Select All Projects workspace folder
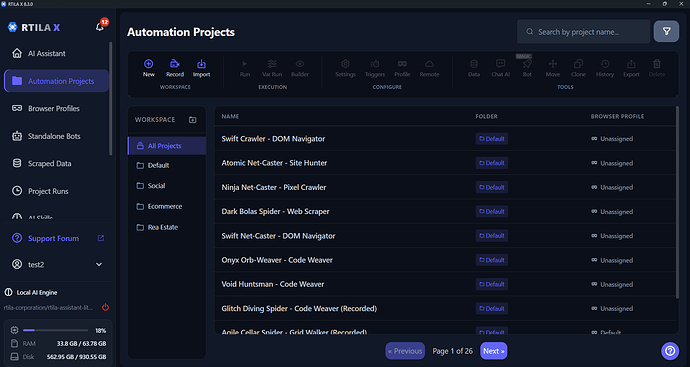690x367 pixels. (x=167, y=146)
